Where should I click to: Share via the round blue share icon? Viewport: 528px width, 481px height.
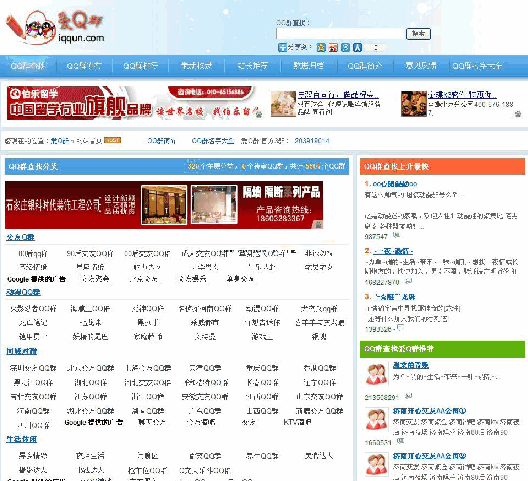[x=345, y=47]
